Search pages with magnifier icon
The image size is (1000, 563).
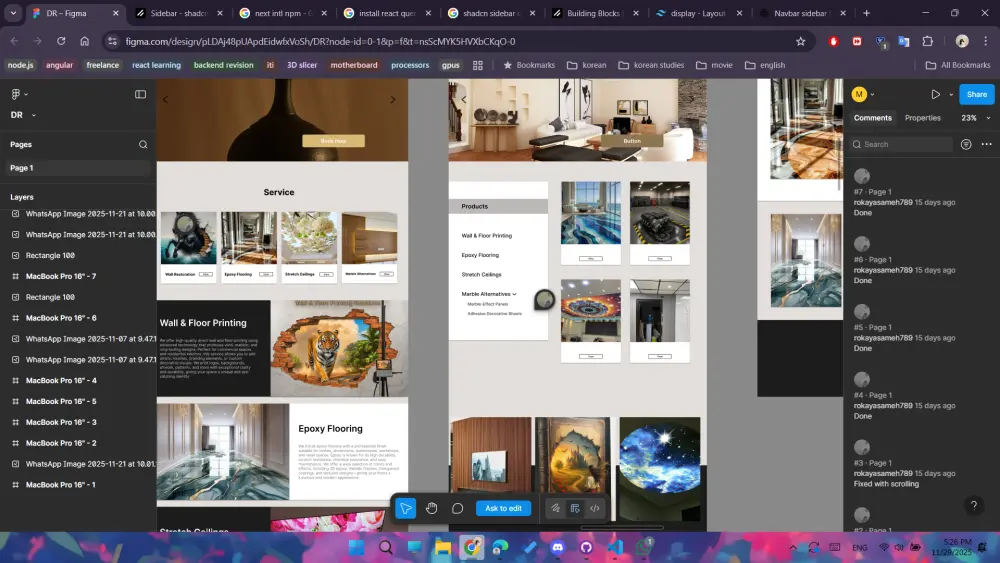coord(143,145)
